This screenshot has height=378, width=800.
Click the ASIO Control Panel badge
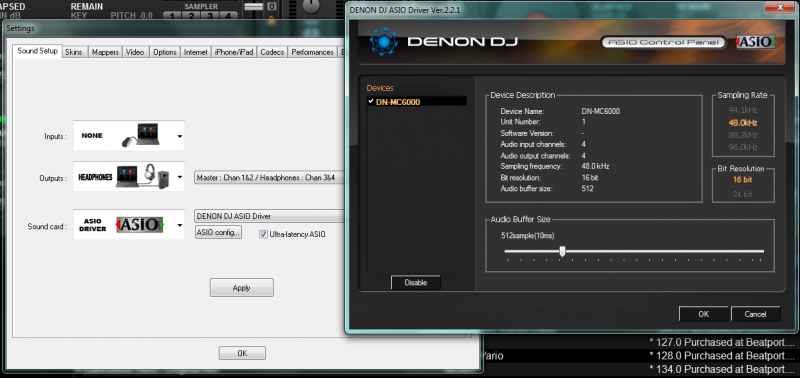pos(664,42)
